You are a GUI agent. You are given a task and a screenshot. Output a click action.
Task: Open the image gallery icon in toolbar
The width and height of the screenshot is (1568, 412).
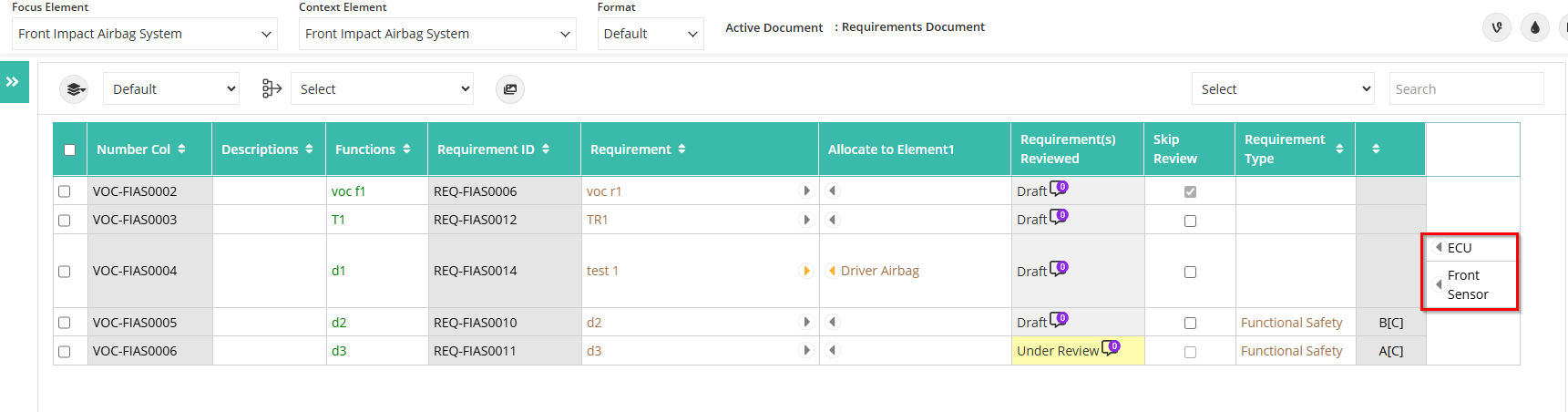510,89
